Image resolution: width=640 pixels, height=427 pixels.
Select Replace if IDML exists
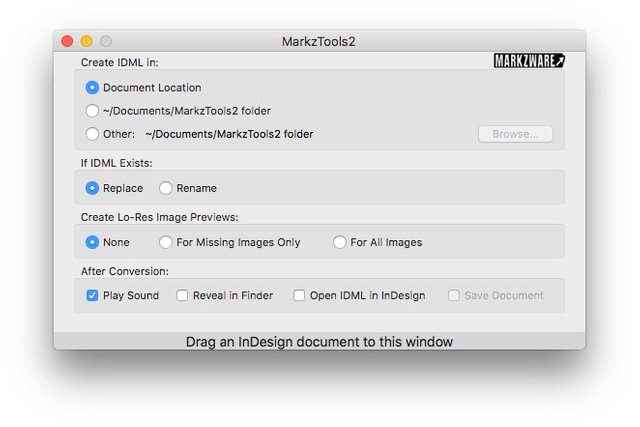click(92, 188)
